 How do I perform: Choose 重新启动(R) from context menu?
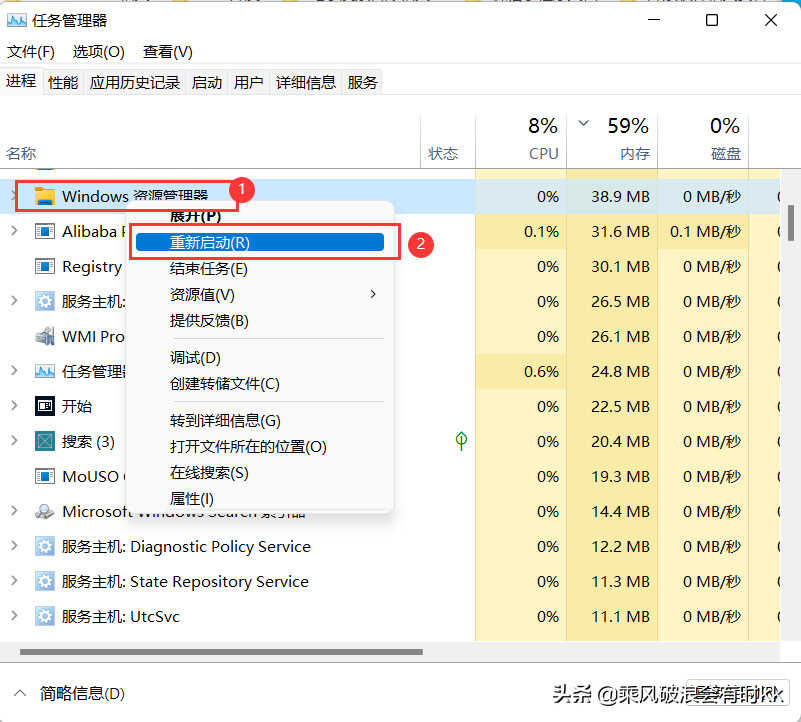click(260, 242)
